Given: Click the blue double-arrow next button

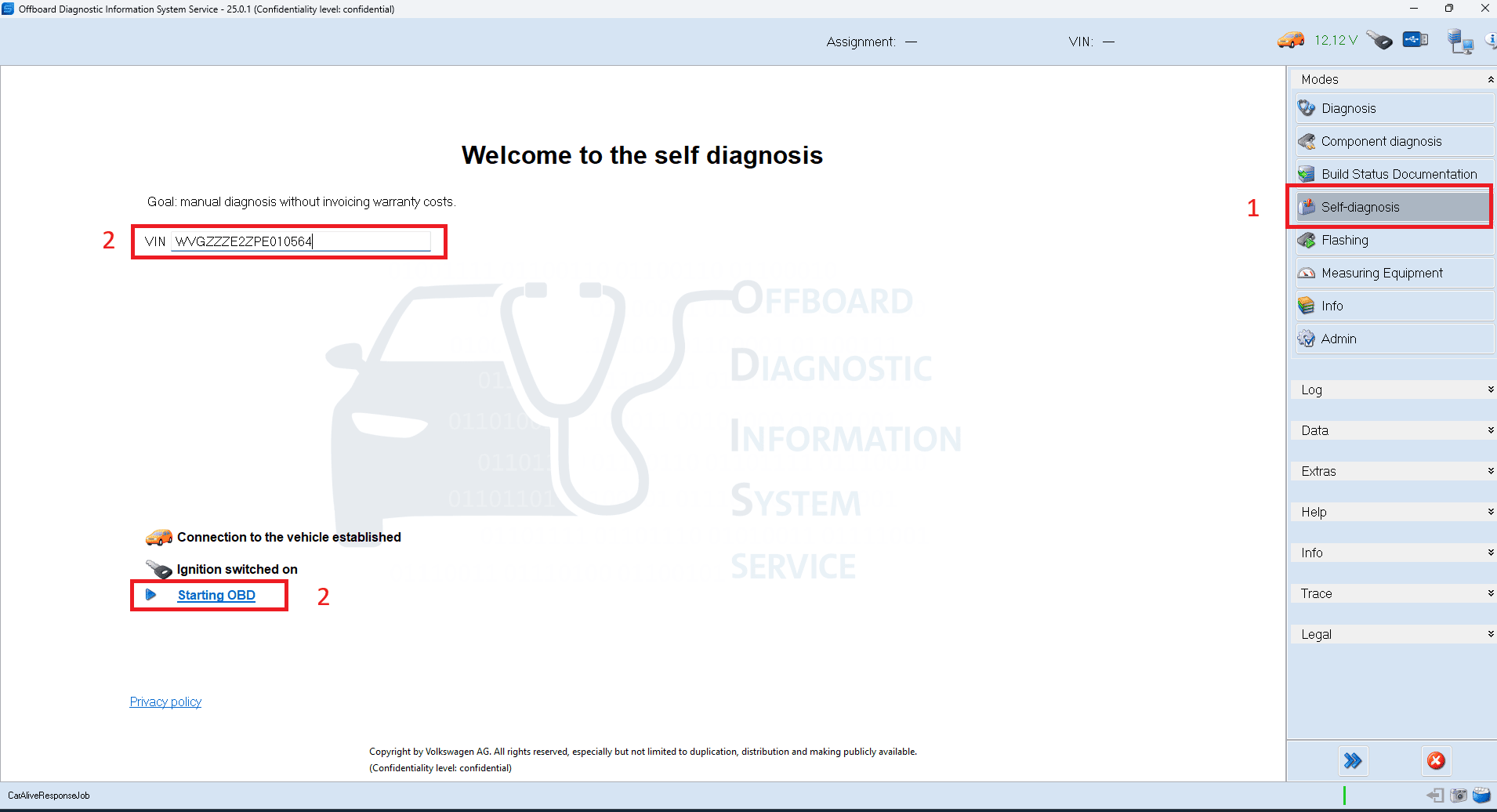Looking at the screenshot, I should [1353, 760].
